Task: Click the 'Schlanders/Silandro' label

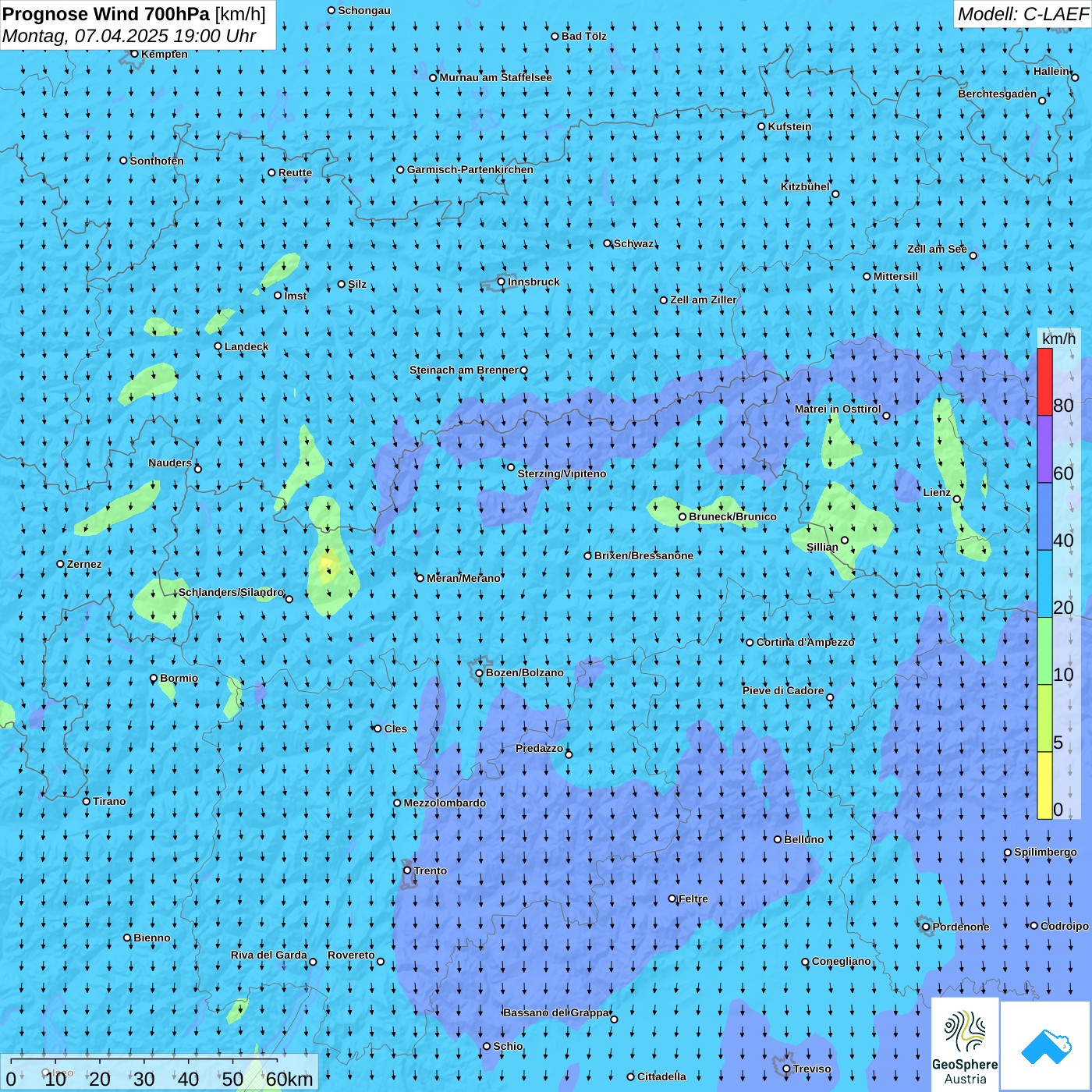Action: 232,592
